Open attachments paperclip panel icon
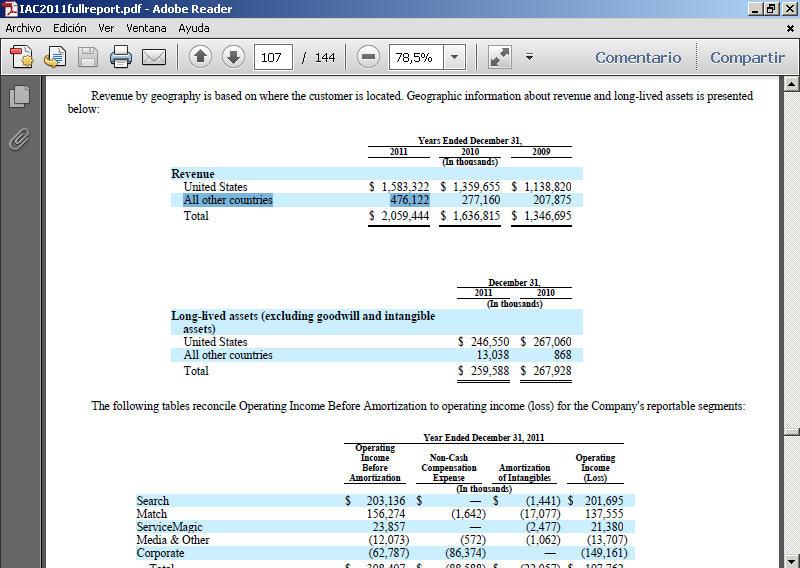Viewport: 800px width, 568px height. [x=19, y=139]
